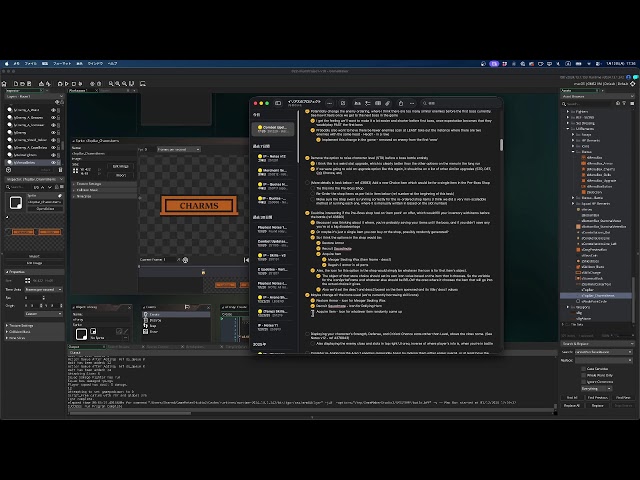Click the new note compose icon in Notes
Viewport: 640px width, 480px height.
coord(343,103)
